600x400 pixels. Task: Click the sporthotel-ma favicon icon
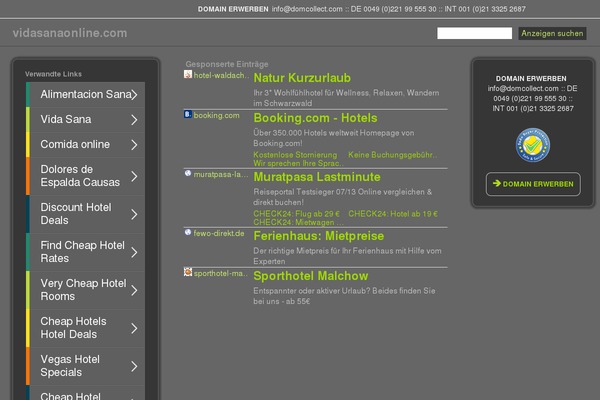[188, 272]
